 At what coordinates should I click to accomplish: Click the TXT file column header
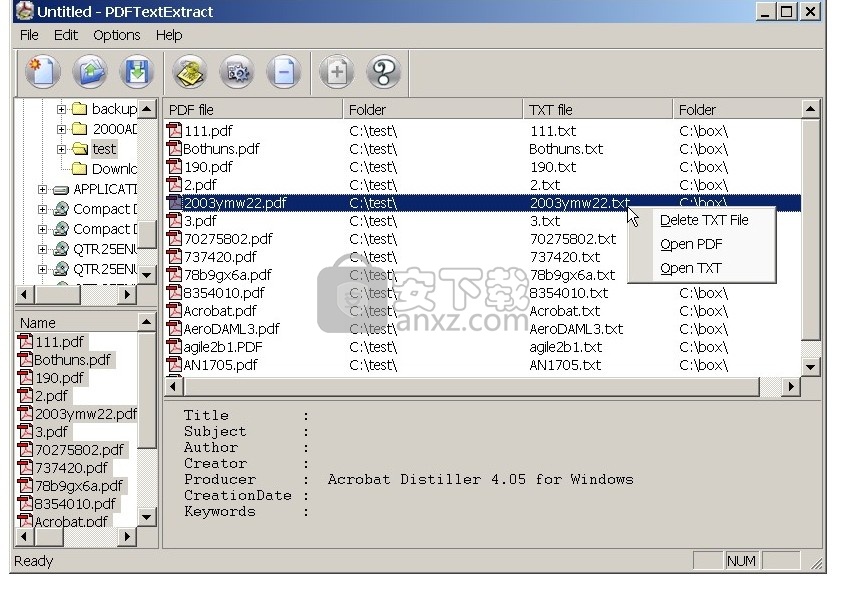[598, 110]
